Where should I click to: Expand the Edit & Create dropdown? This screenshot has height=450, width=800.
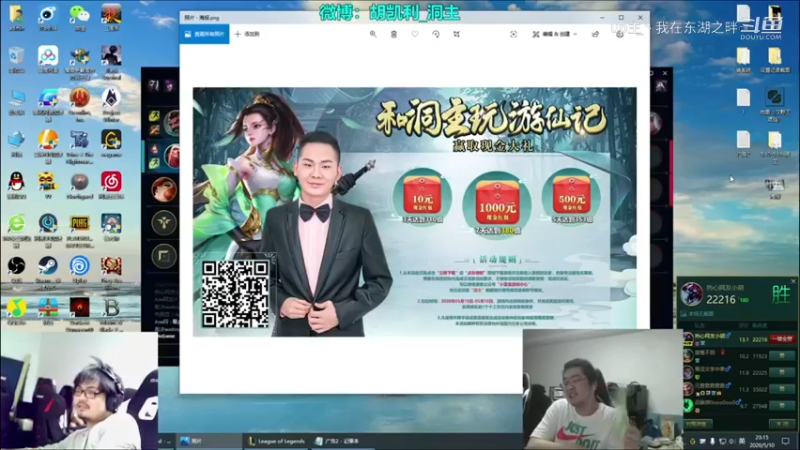click(x=555, y=34)
